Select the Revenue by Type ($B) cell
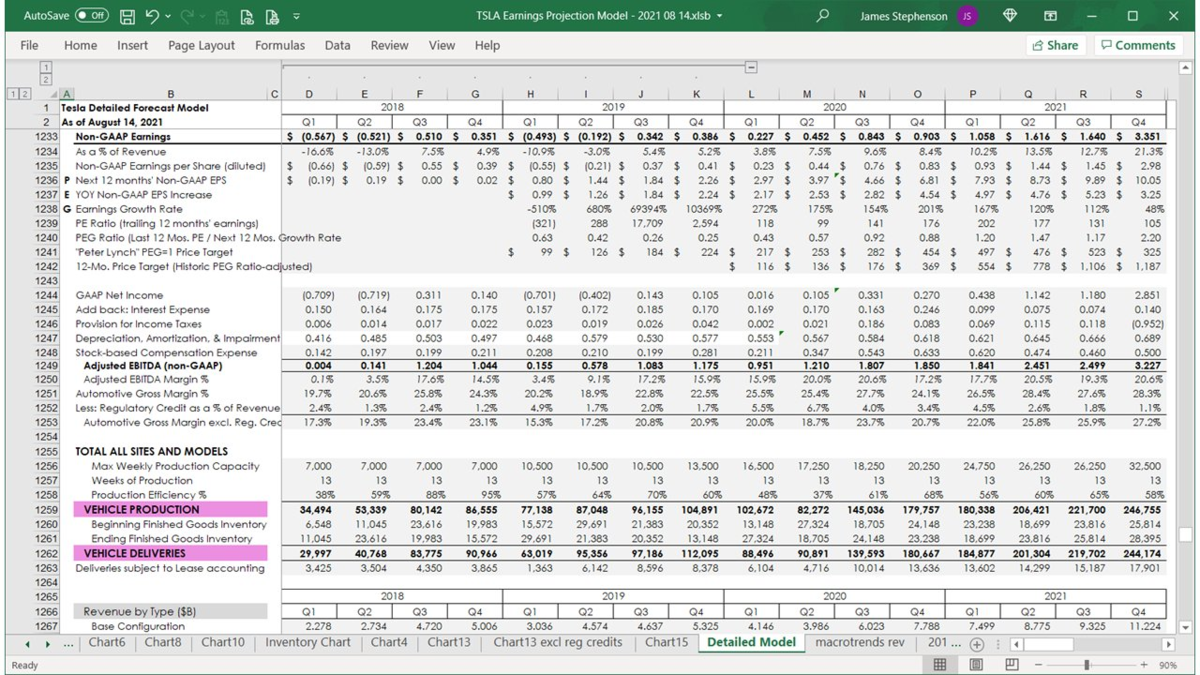1200x675 pixels. point(170,612)
